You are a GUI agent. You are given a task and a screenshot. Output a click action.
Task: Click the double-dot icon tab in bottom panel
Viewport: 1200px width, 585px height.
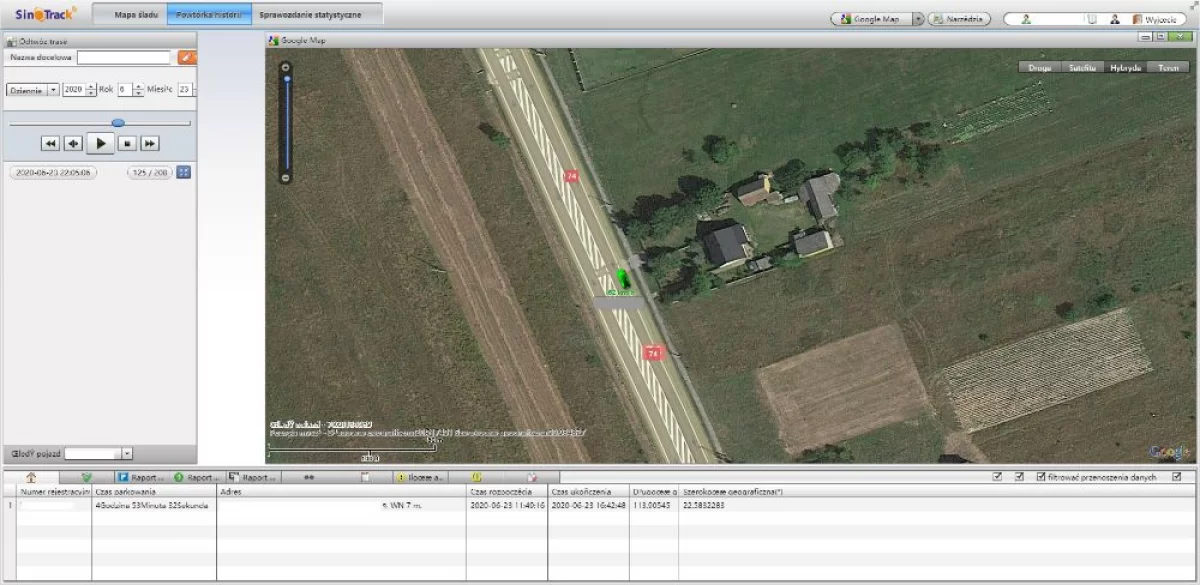(309, 478)
